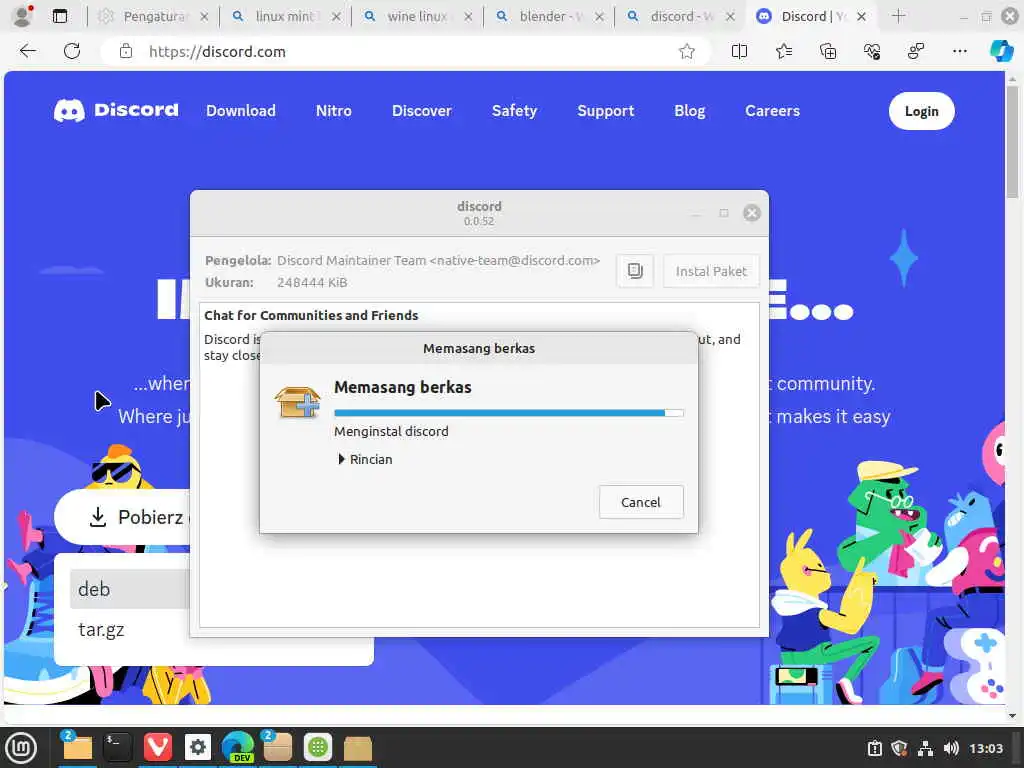The height and width of the screenshot is (768, 1024).
Task: Click the Instal Paket button
Action: click(x=711, y=270)
